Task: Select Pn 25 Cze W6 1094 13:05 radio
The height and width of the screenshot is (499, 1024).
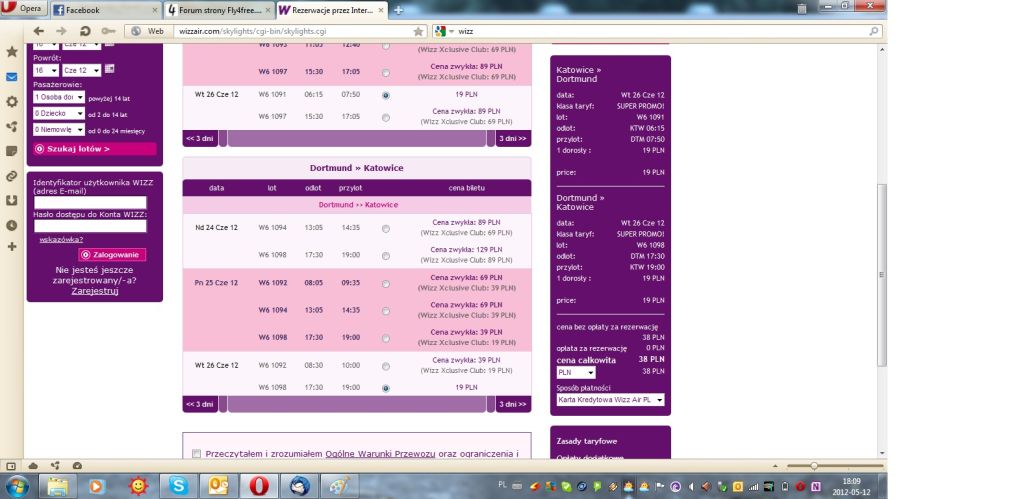Action: pyautogui.click(x=386, y=312)
